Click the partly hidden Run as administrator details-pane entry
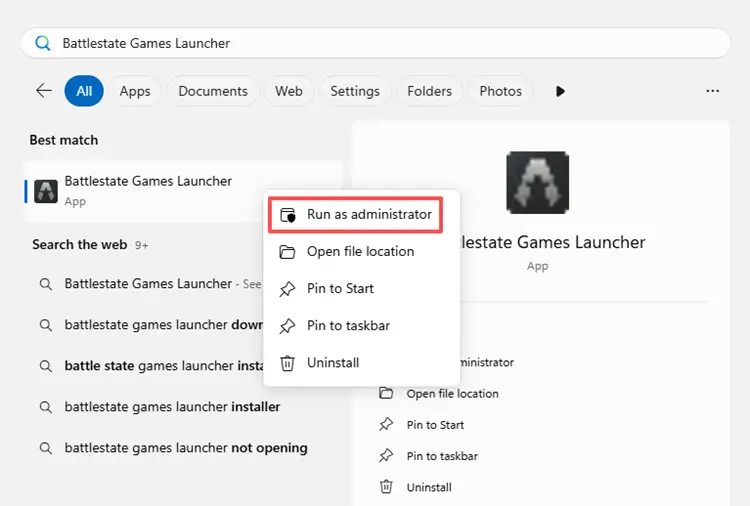This screenshot has width=750, height=506. [x=486, y=363]
